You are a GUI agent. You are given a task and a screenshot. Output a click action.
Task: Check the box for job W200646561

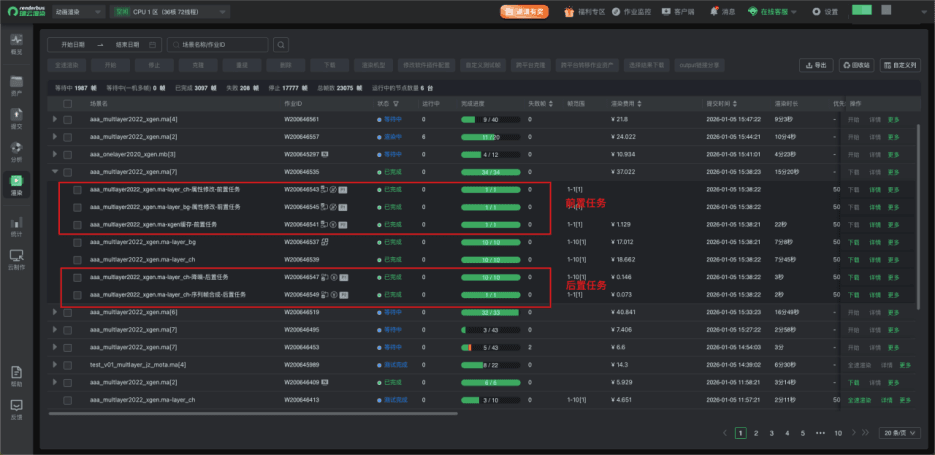pyautogui.click(x=67, y=119)
